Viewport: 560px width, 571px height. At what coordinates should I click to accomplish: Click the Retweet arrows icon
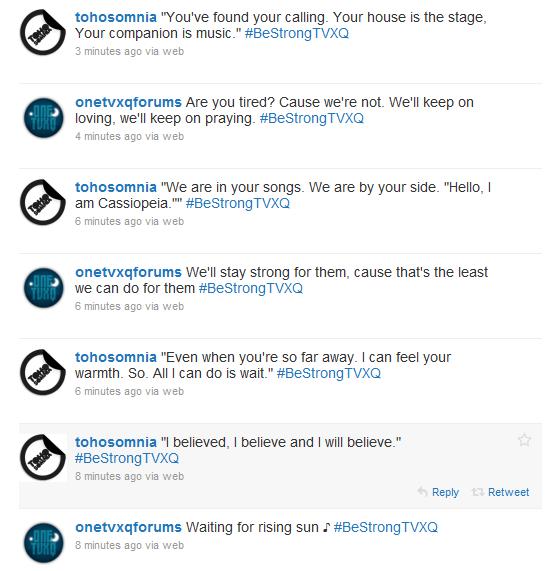(477, 492)
